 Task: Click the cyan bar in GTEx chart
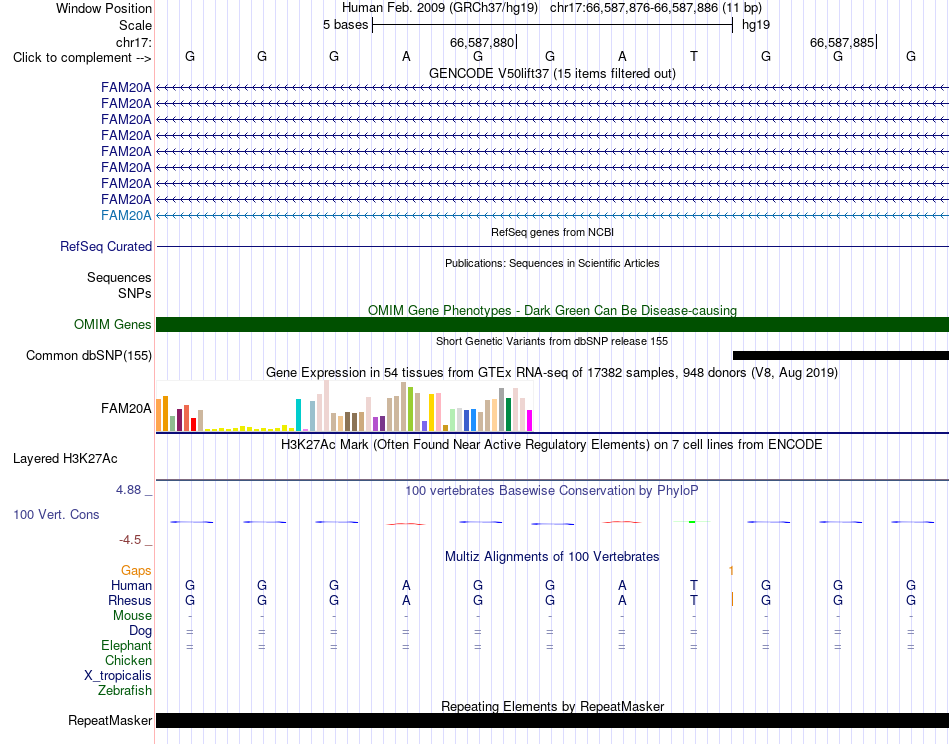pyautogui.click(x=298, y=415)
